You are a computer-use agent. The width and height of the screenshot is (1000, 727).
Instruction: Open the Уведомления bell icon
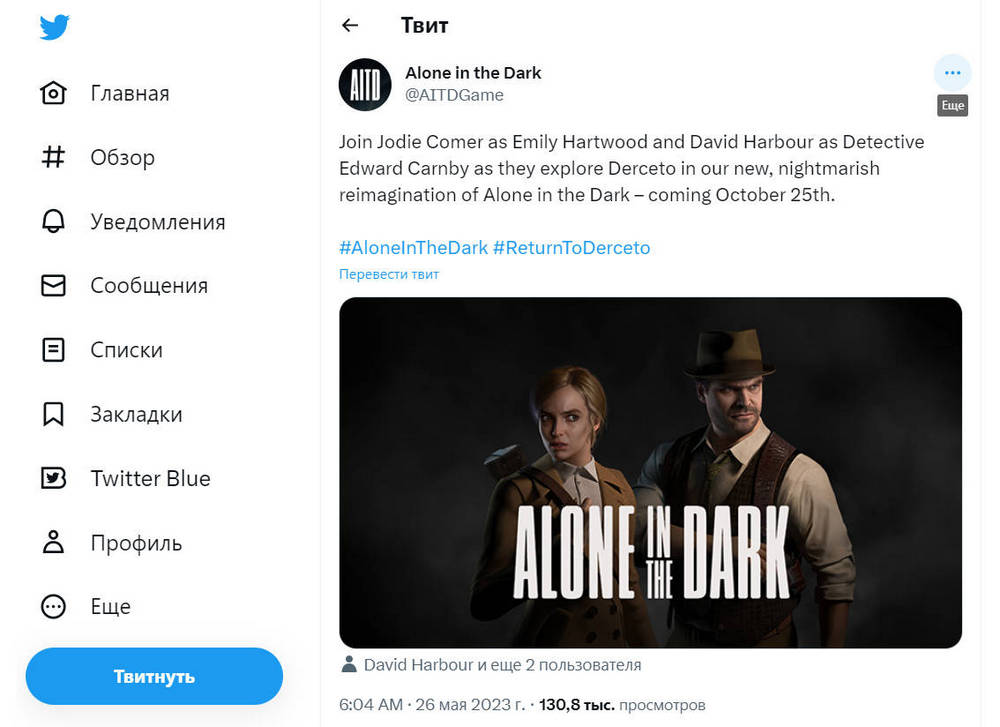click(53, 221)
